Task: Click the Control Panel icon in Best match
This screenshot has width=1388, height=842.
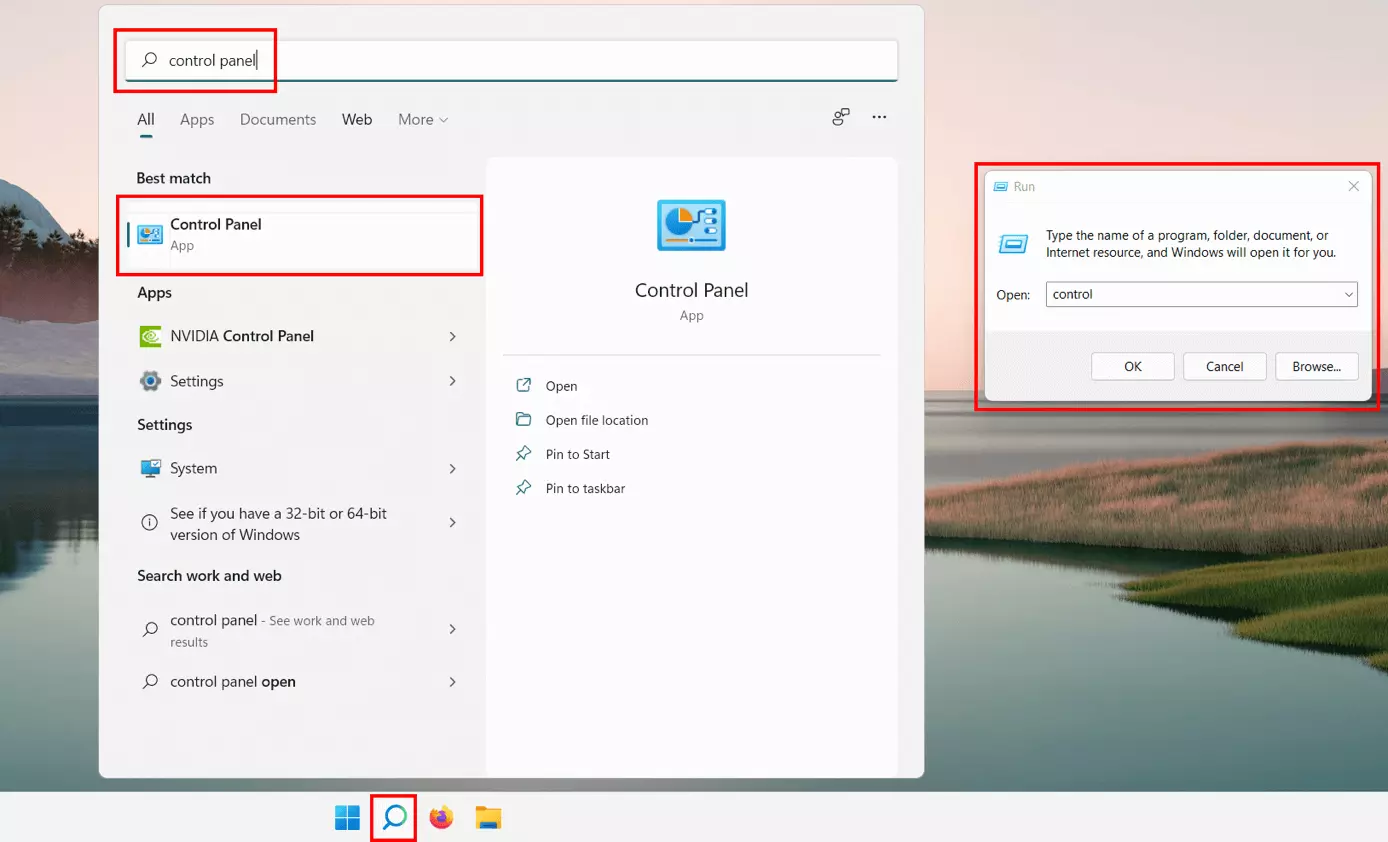Action: (x=150, y=235)
